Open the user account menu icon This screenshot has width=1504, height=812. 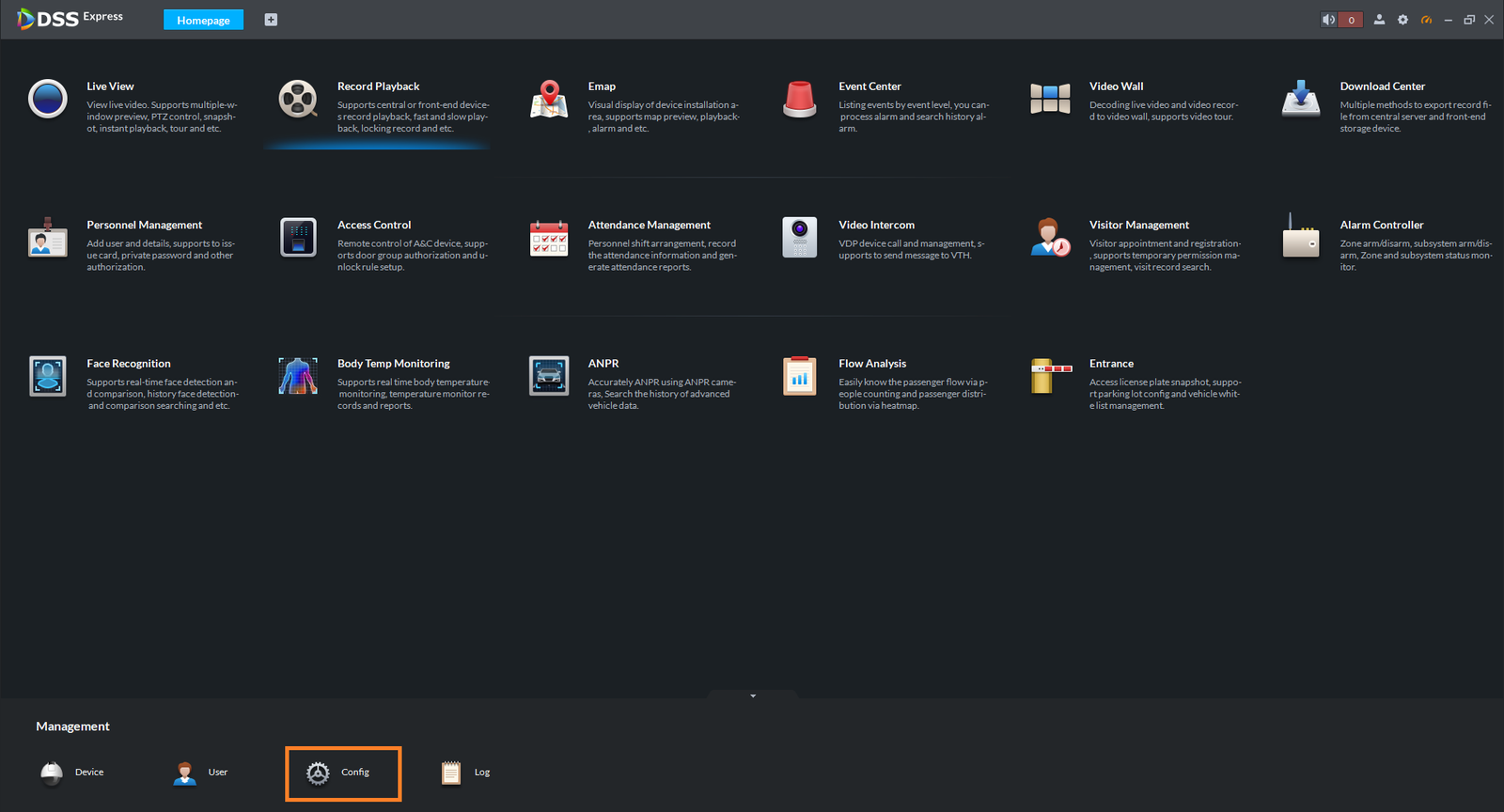click(1379, 20)
